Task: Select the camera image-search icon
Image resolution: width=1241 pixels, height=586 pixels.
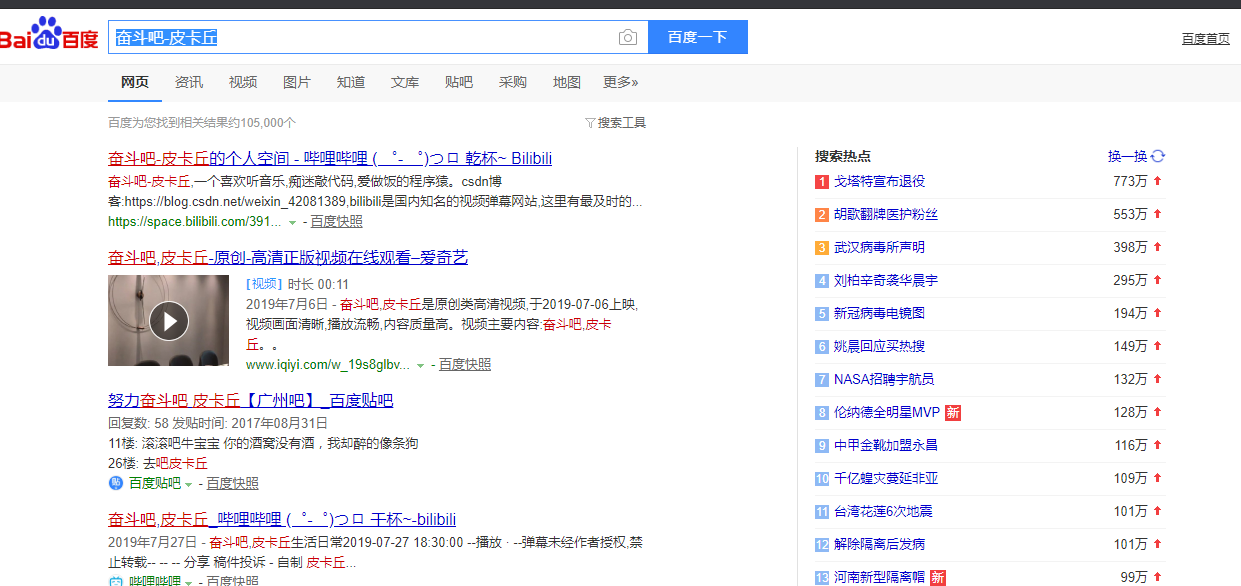Action: tap(627, 36)
